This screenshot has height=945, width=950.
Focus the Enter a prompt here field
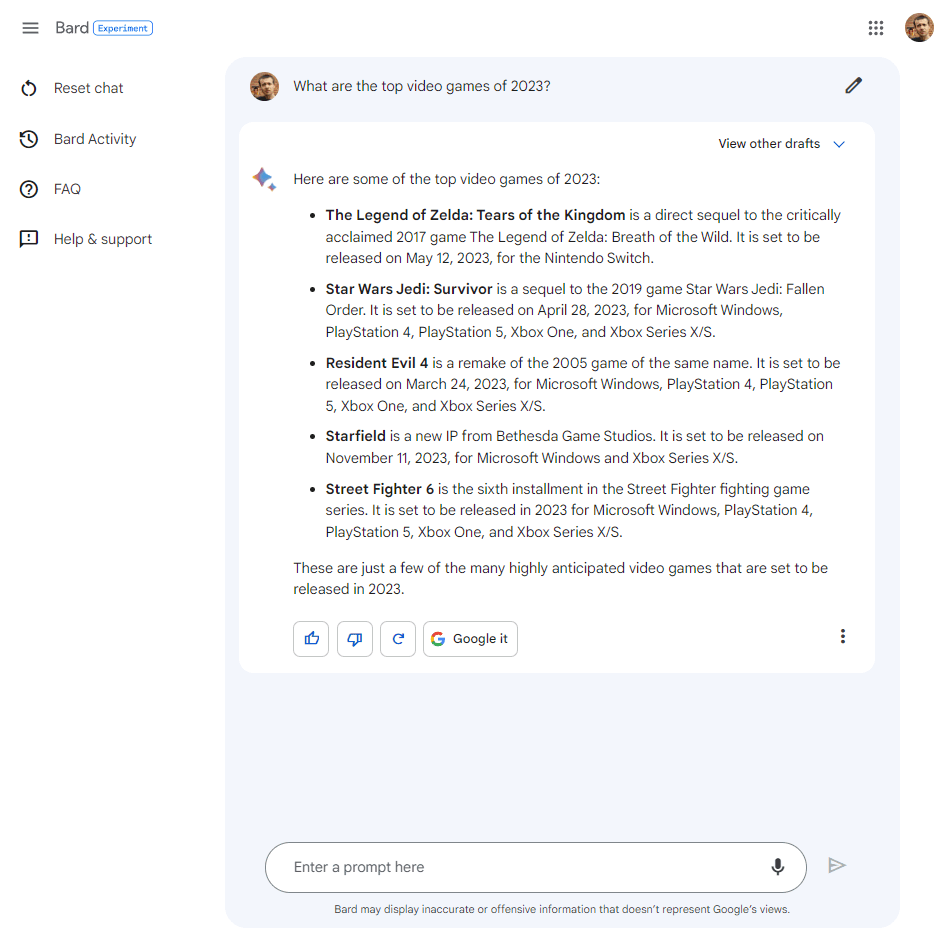pyautogui.click(x=520, y=867)
